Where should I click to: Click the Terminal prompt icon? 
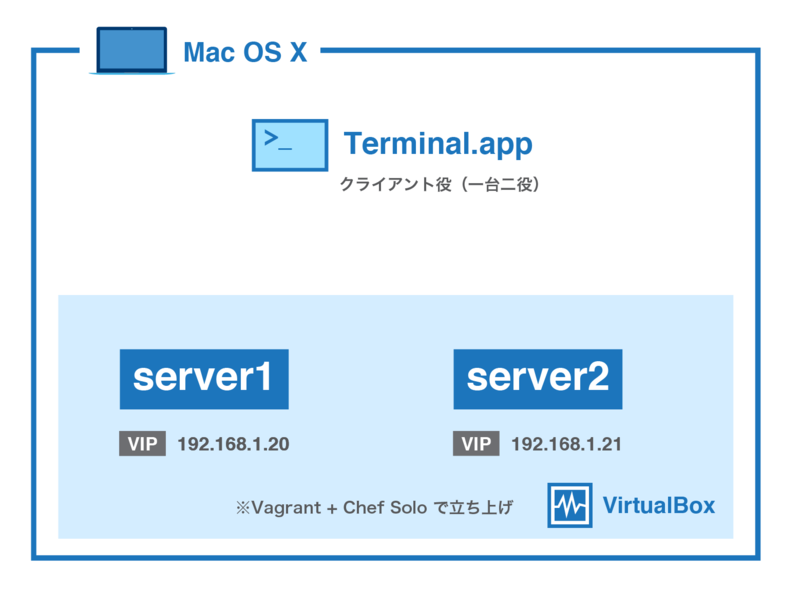[x=290, y=145]
